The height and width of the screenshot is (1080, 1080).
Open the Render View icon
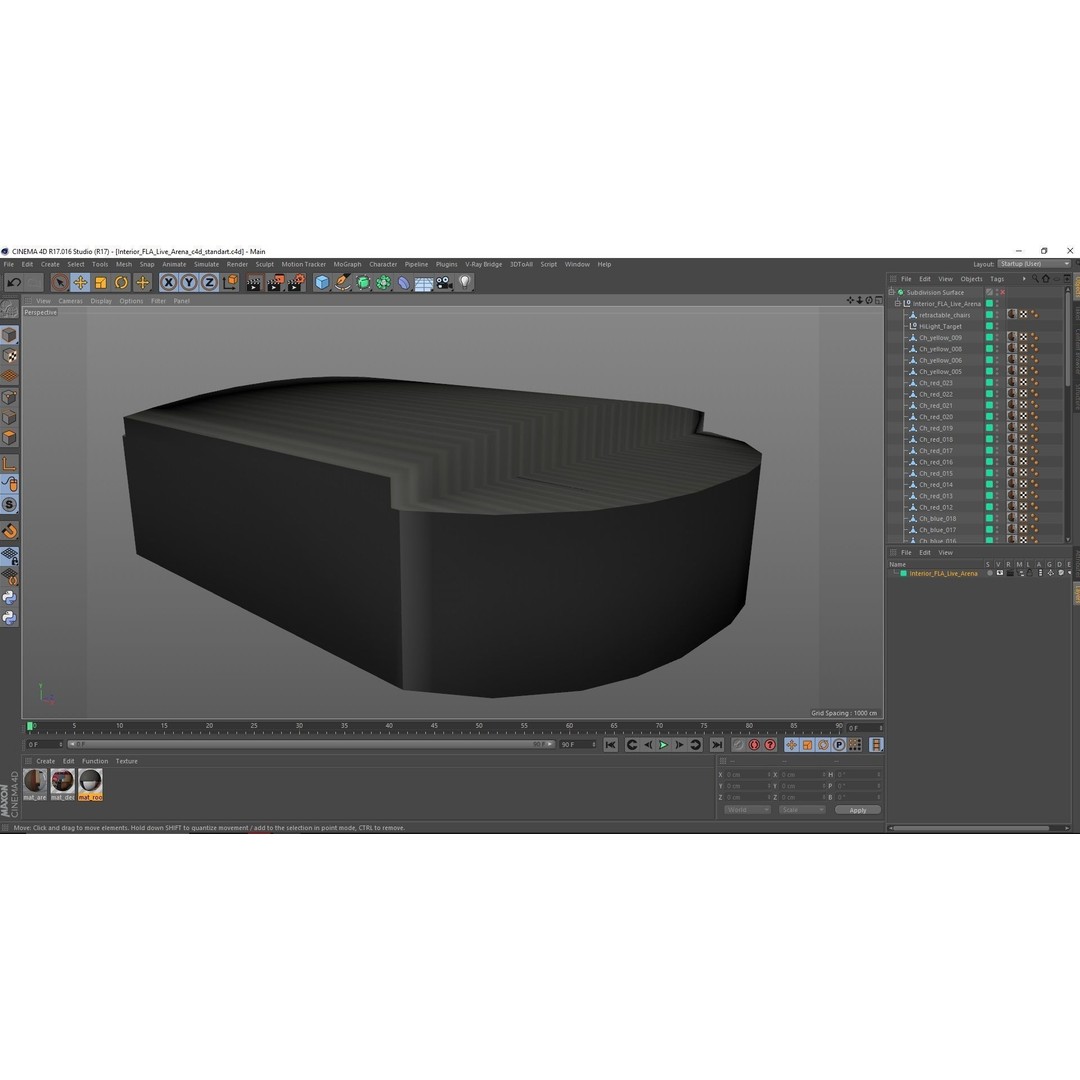tap(253, 282)
